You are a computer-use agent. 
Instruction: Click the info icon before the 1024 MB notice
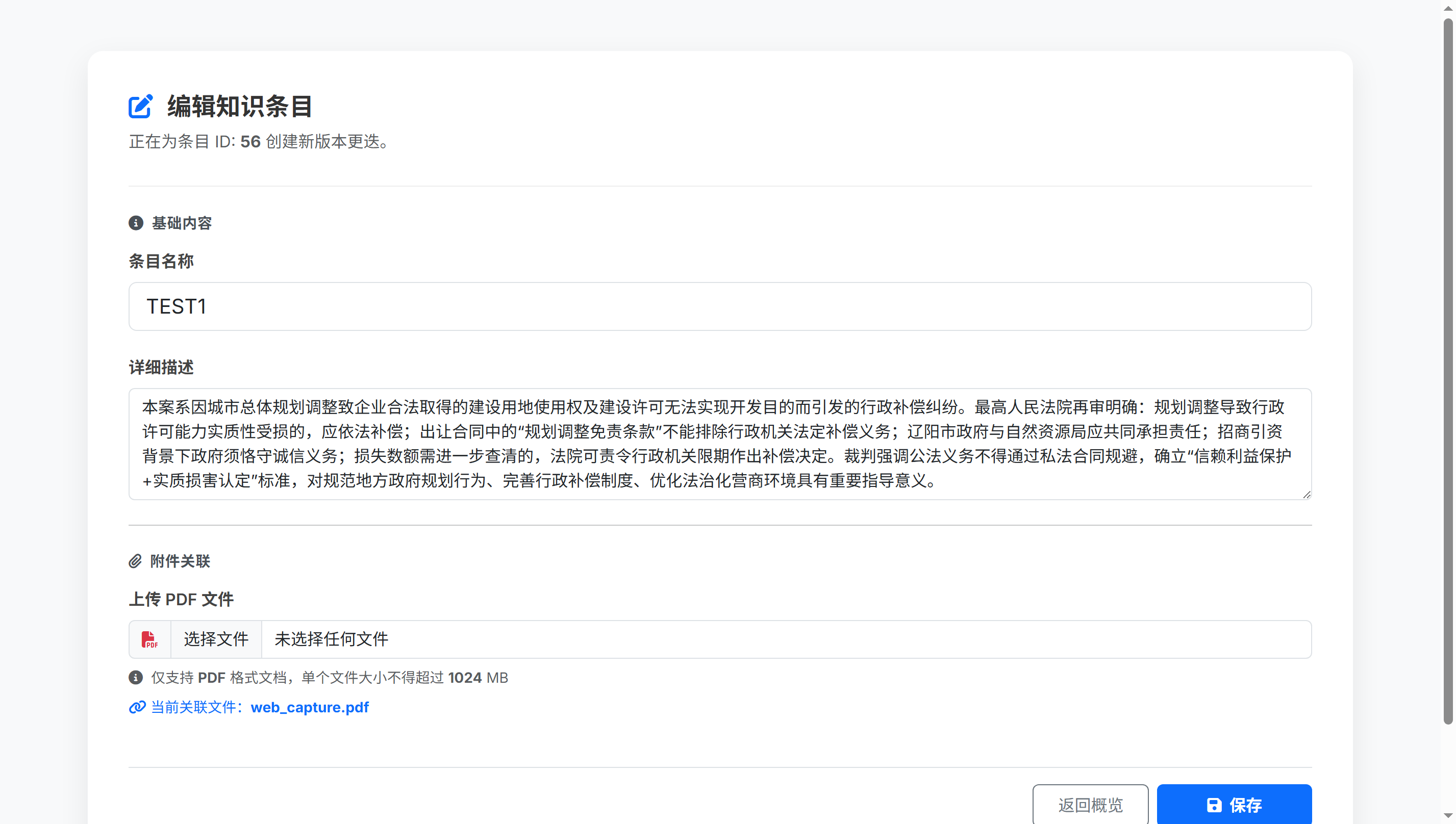[135, 678]
